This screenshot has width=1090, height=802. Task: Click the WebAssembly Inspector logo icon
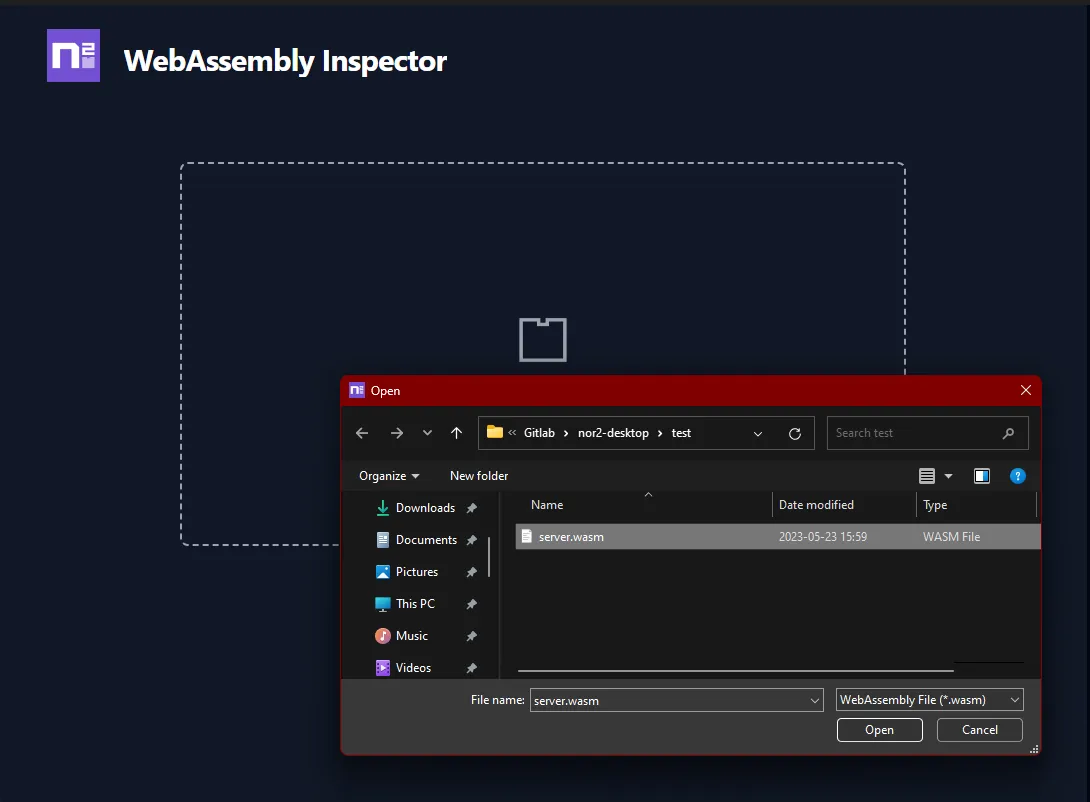(73, 55)
